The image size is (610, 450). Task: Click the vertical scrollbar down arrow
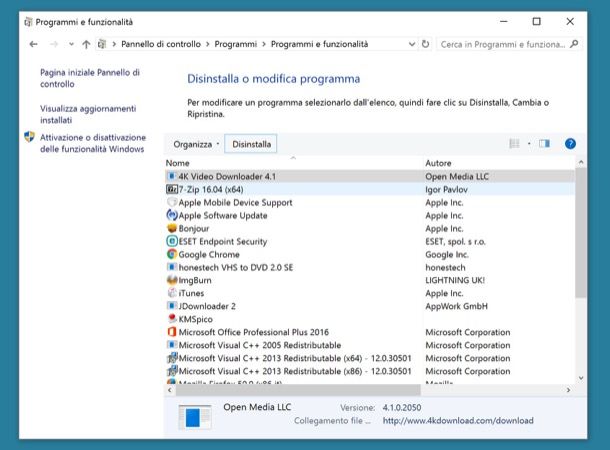[x=581, y=378]
